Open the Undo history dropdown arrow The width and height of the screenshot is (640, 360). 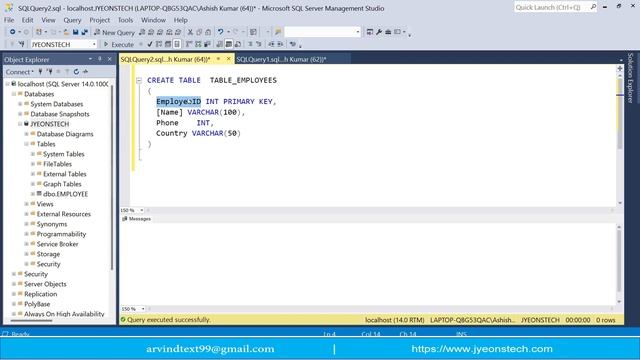228,32
